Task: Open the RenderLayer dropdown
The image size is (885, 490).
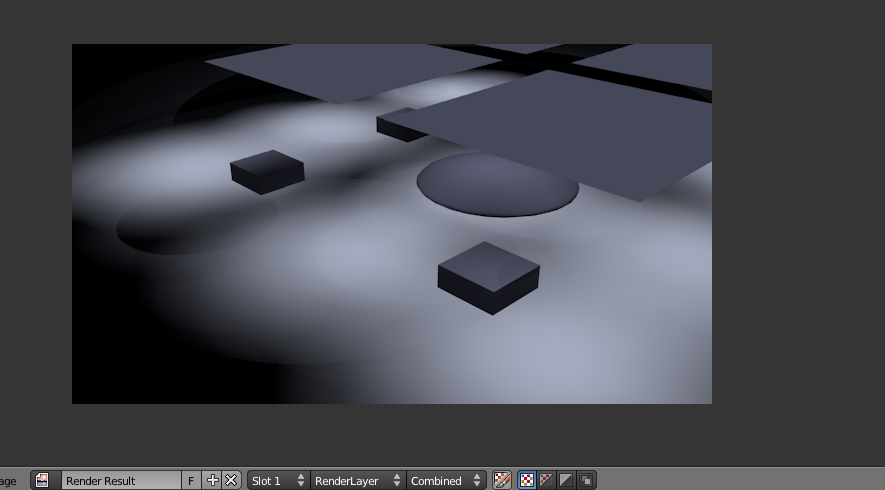Action: 358,480
